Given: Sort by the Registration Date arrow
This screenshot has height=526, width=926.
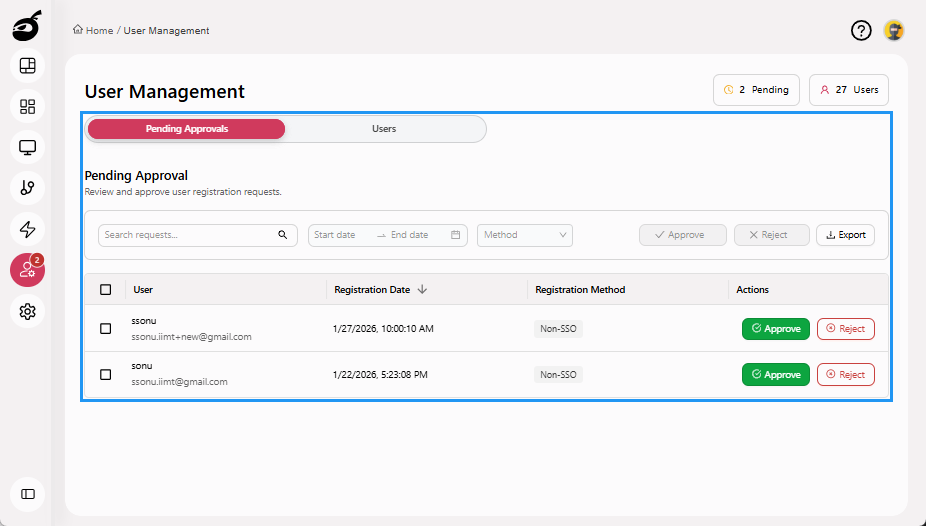Looking at the screenshot, I should coord(422,290).
